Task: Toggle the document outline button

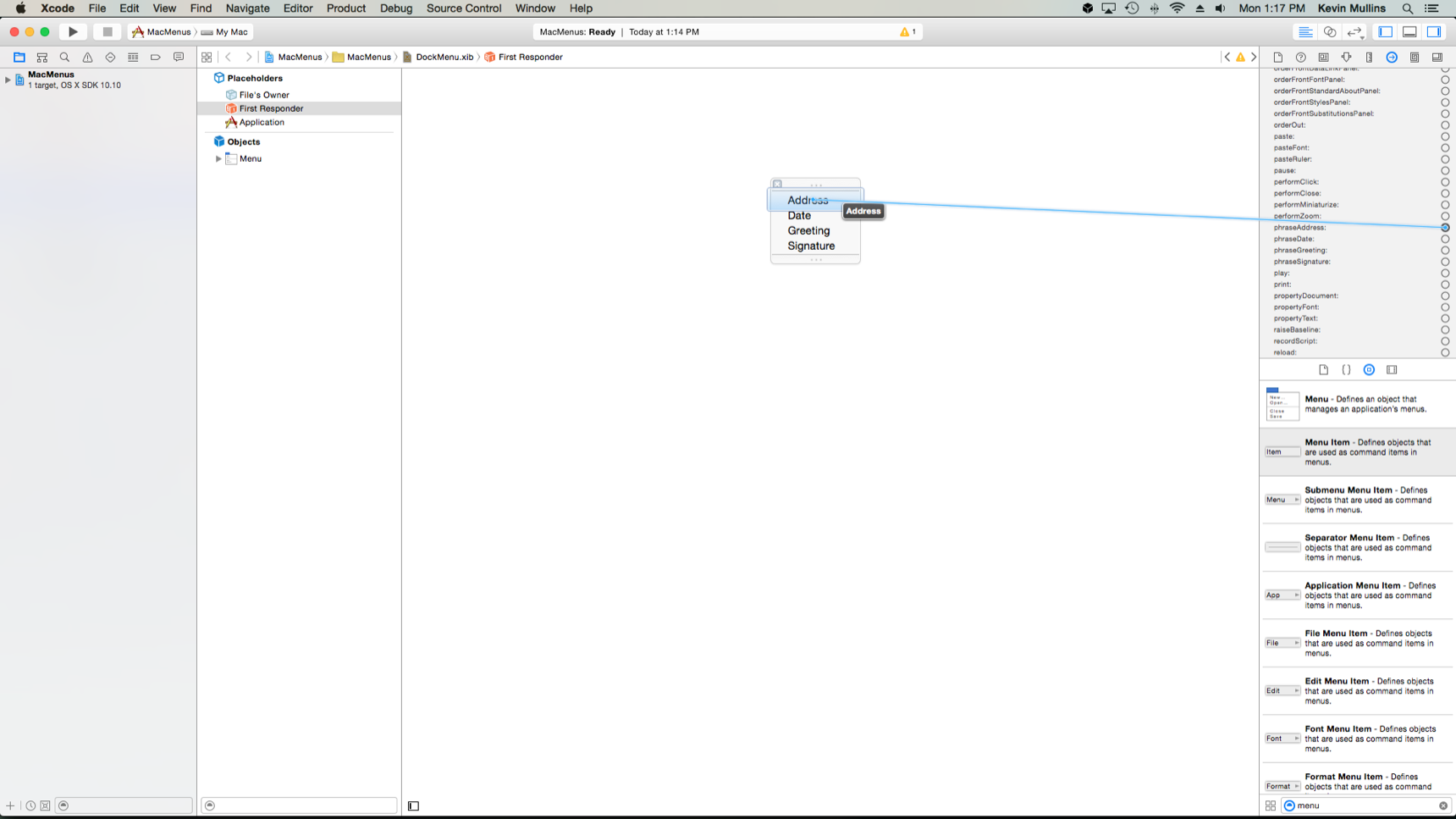Action: pyautogui.click(x=413, y=806)
